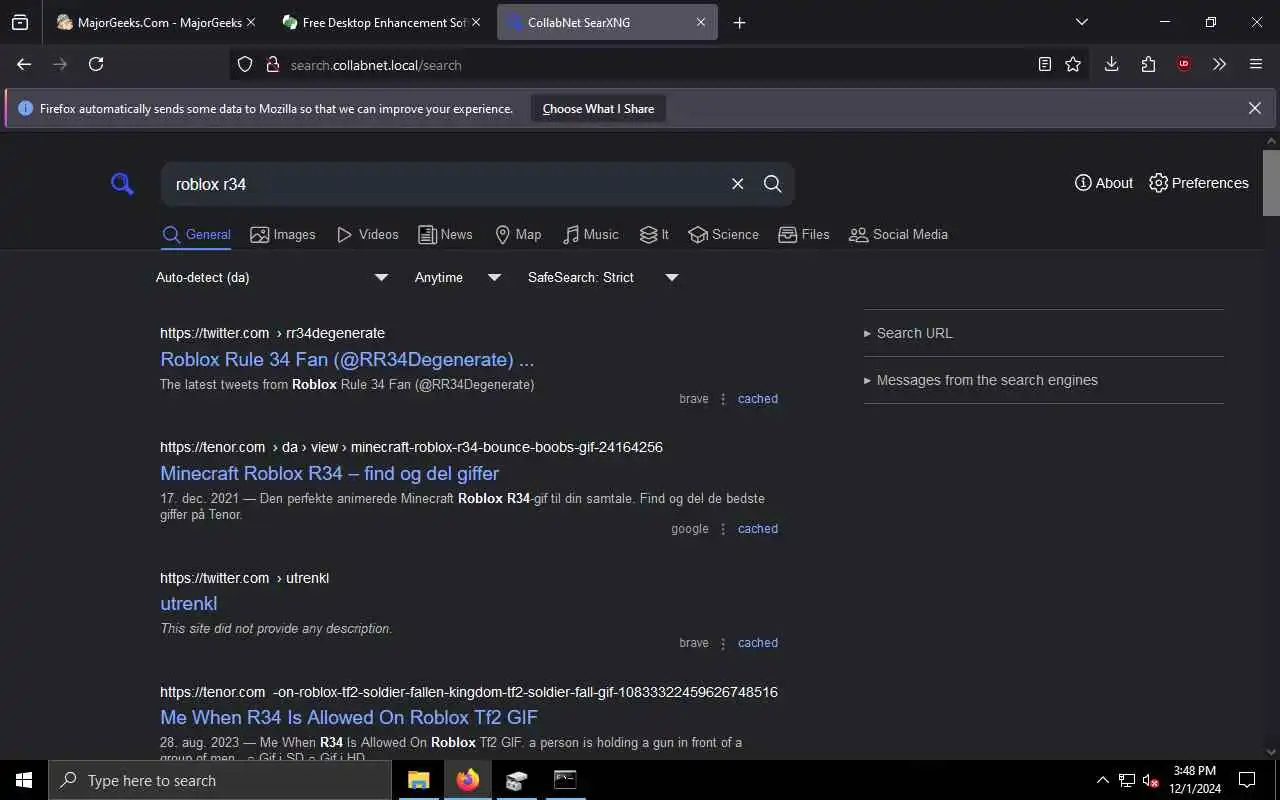Switch to the News category
Image resolution: width=1280 pixels, height=800 pixels.
point(445,235)
